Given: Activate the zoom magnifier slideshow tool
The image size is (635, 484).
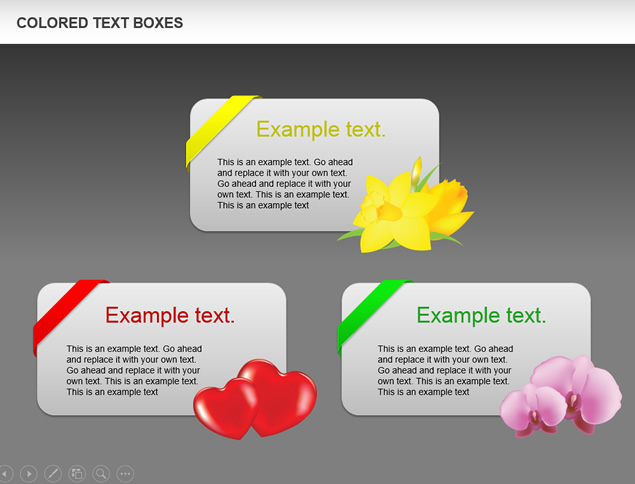Looking at the screenshot, I should 101,473.
